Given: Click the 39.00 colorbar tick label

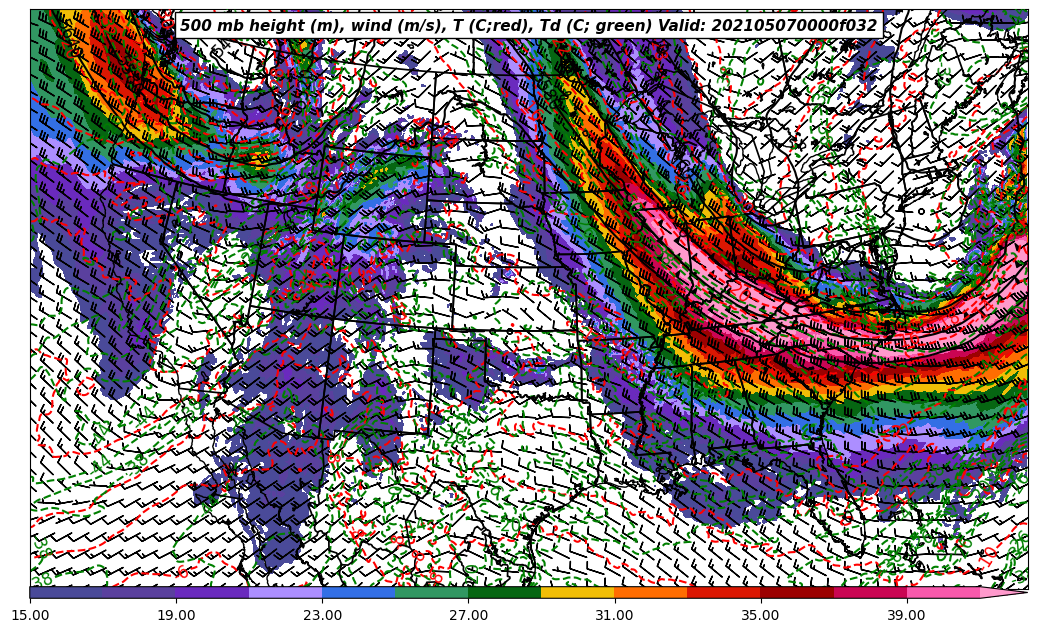Looking at the screenshot, I should coord(907,615).
